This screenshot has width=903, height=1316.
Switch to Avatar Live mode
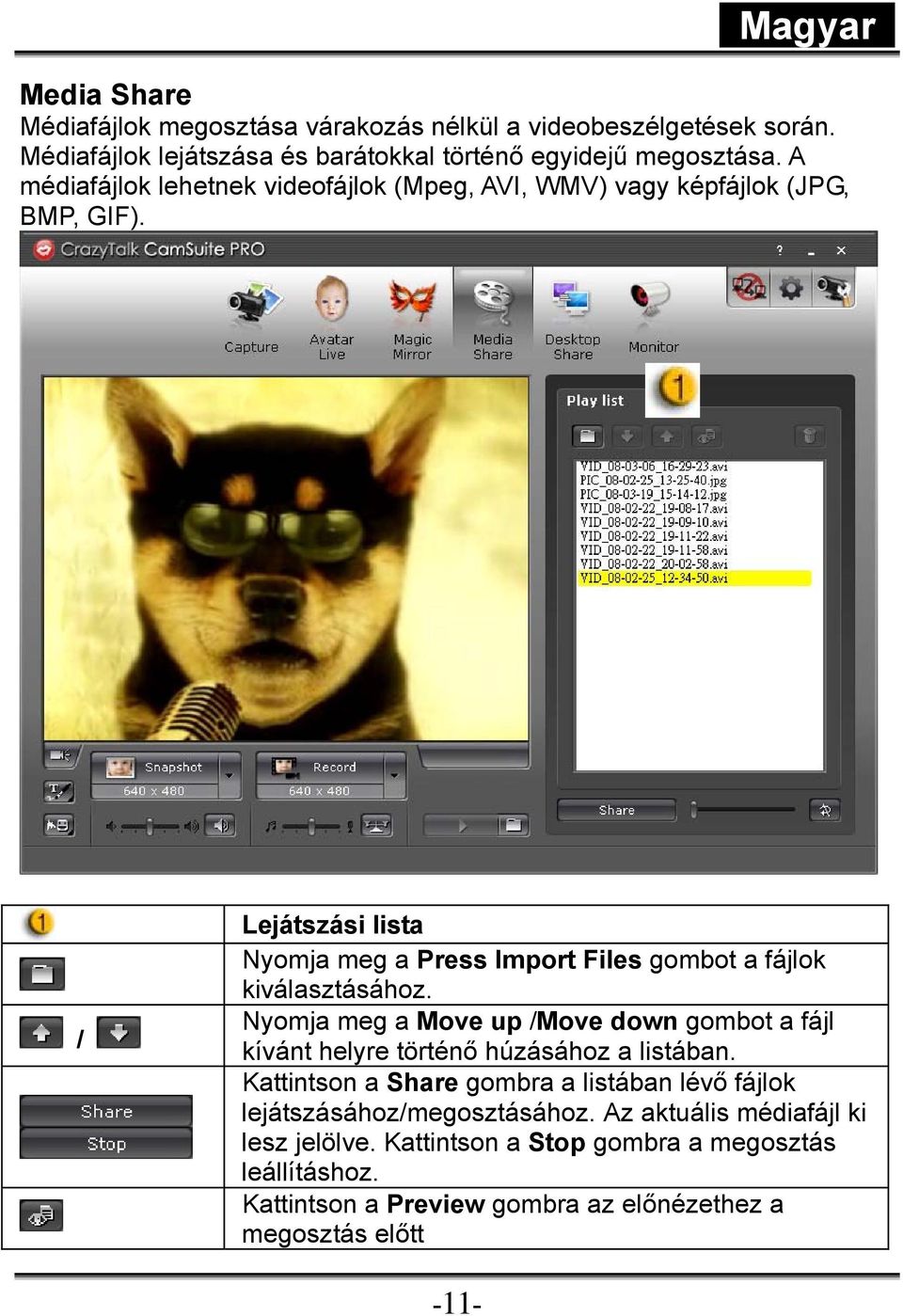click(x=331, y=318)
